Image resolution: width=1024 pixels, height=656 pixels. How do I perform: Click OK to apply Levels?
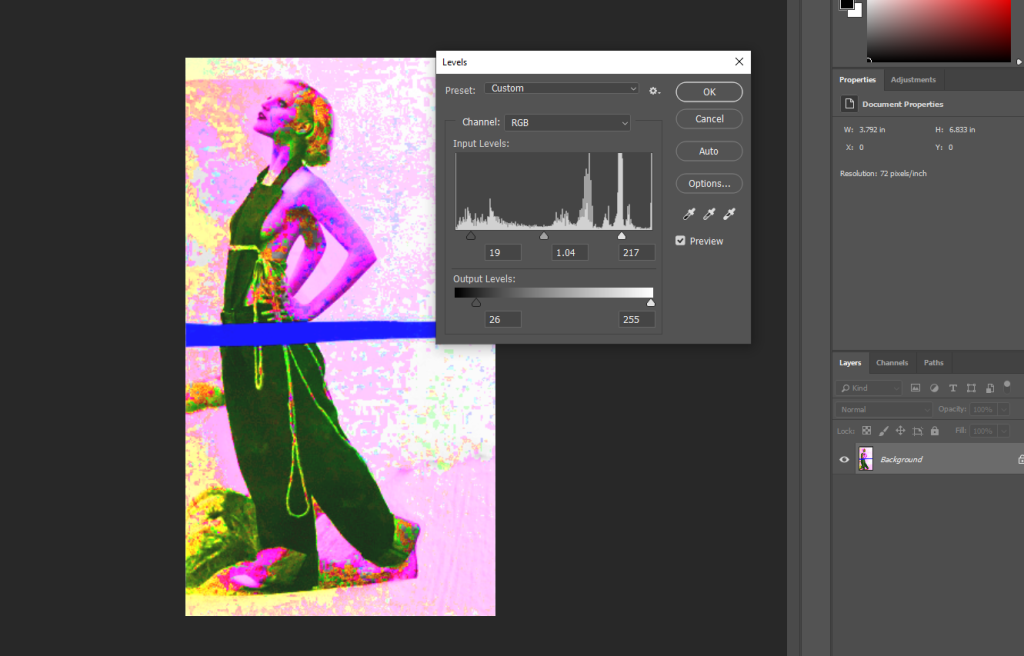point(709,92)
